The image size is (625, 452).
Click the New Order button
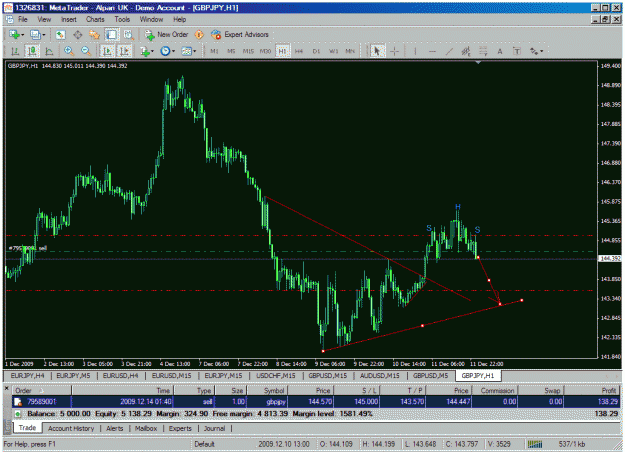tap(166, 35)
